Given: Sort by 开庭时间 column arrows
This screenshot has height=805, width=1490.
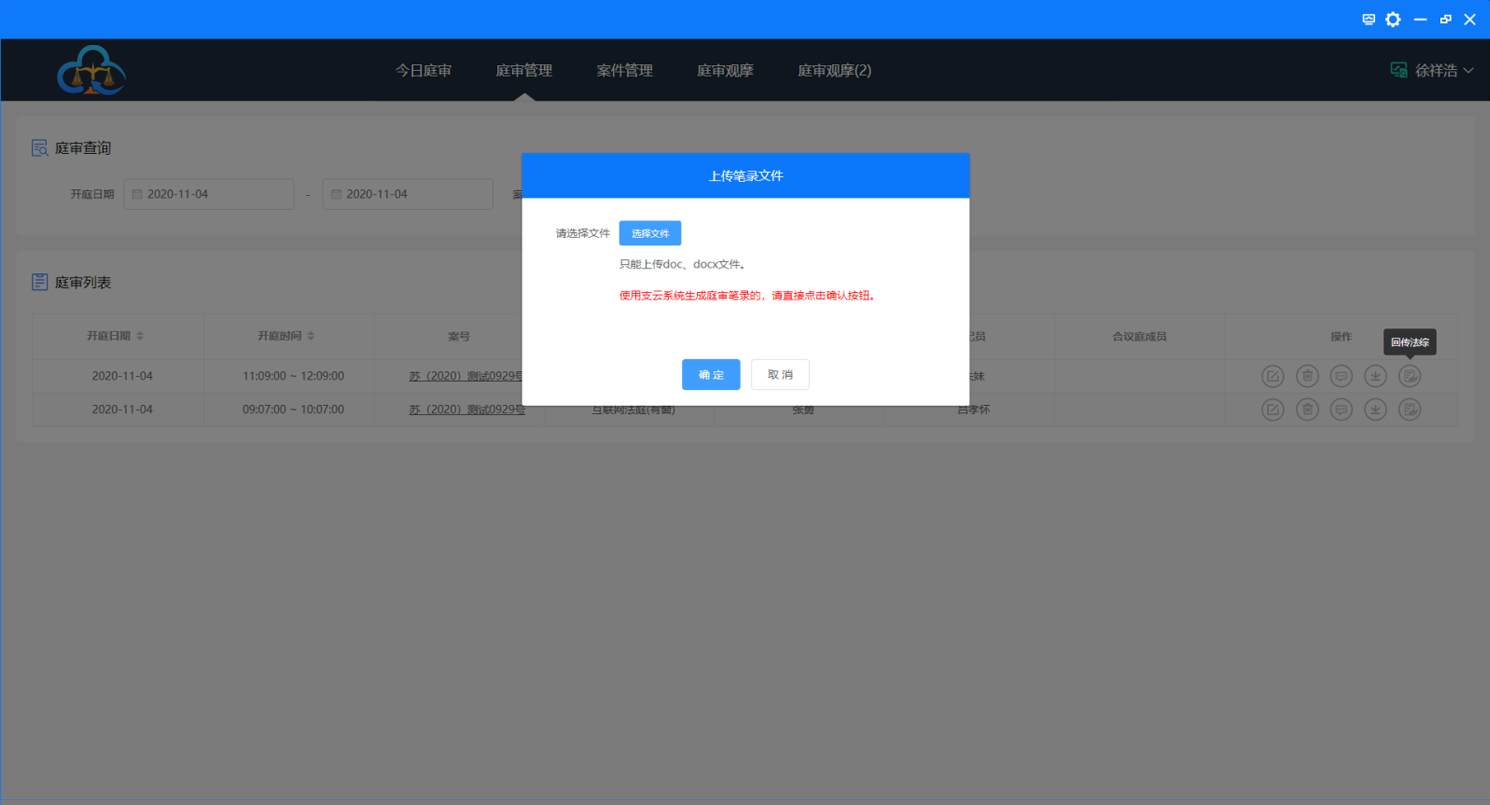Looking at the screenshot, I should tap(311, 336).
